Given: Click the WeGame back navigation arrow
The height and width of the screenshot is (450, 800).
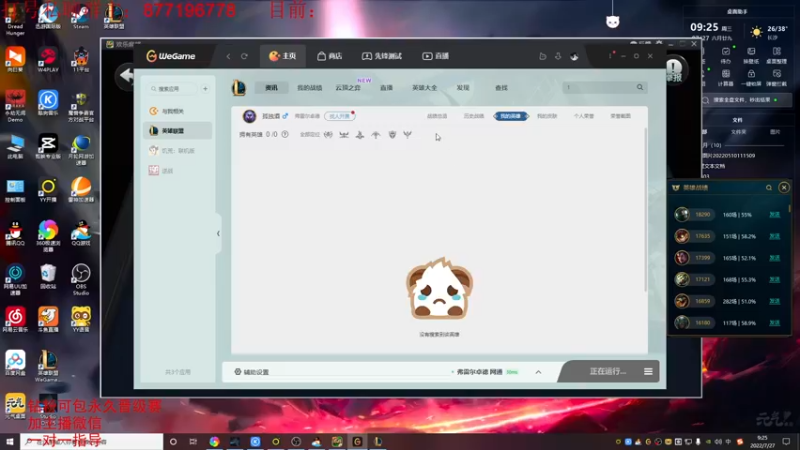Looking at the screenshot, I should (x=229, y=56).
